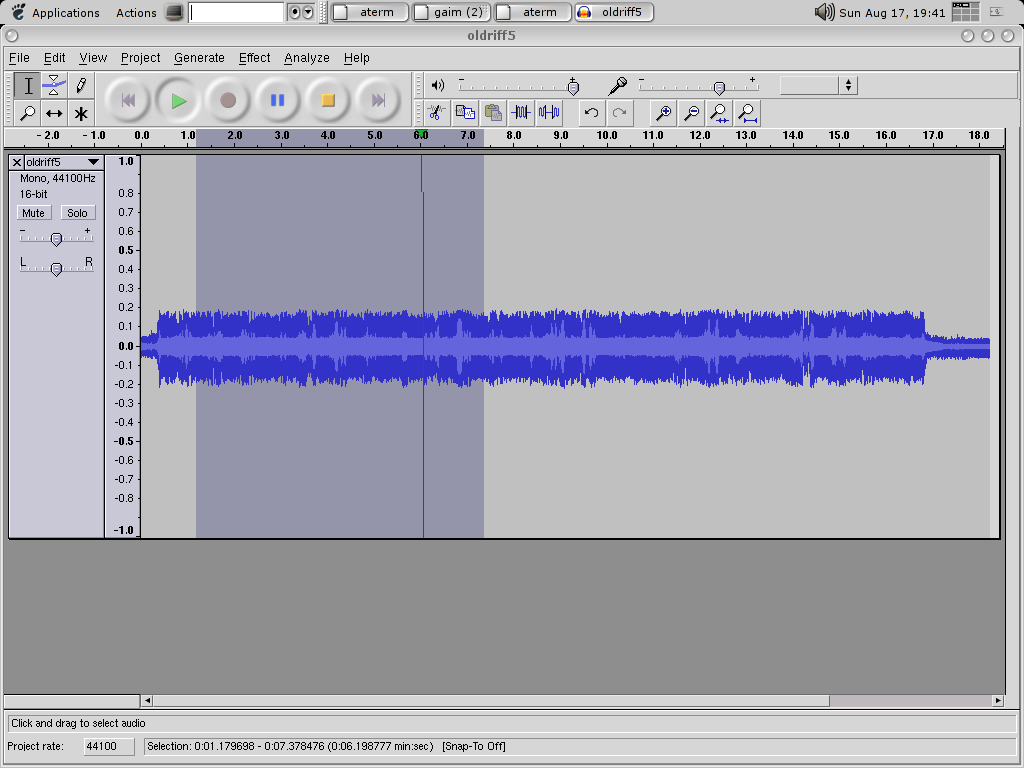Select the Draw pencil tool
This screenshot has width=1024, height=768.
tap(81, 86)
